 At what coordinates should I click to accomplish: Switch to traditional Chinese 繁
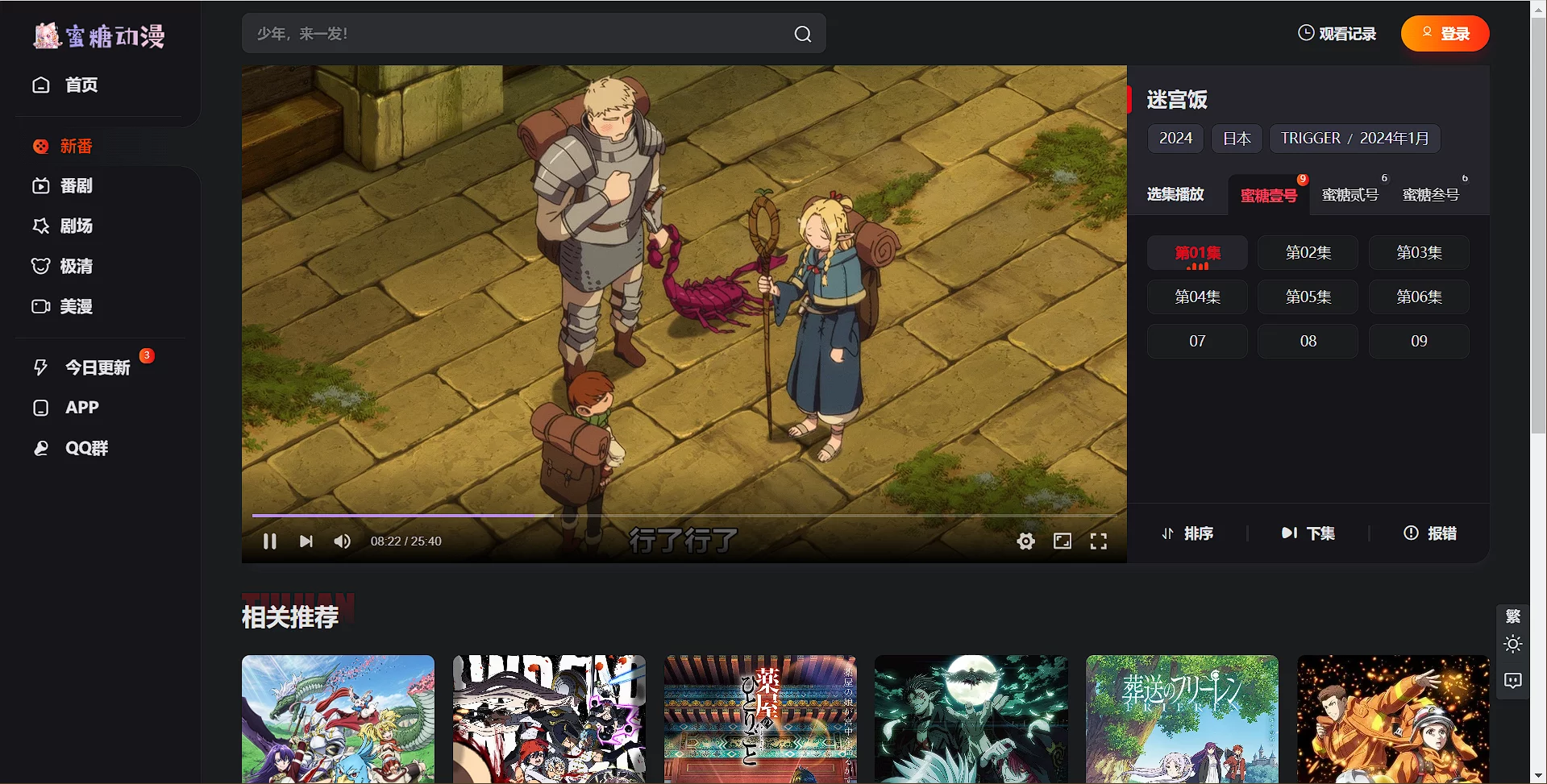1512,616
